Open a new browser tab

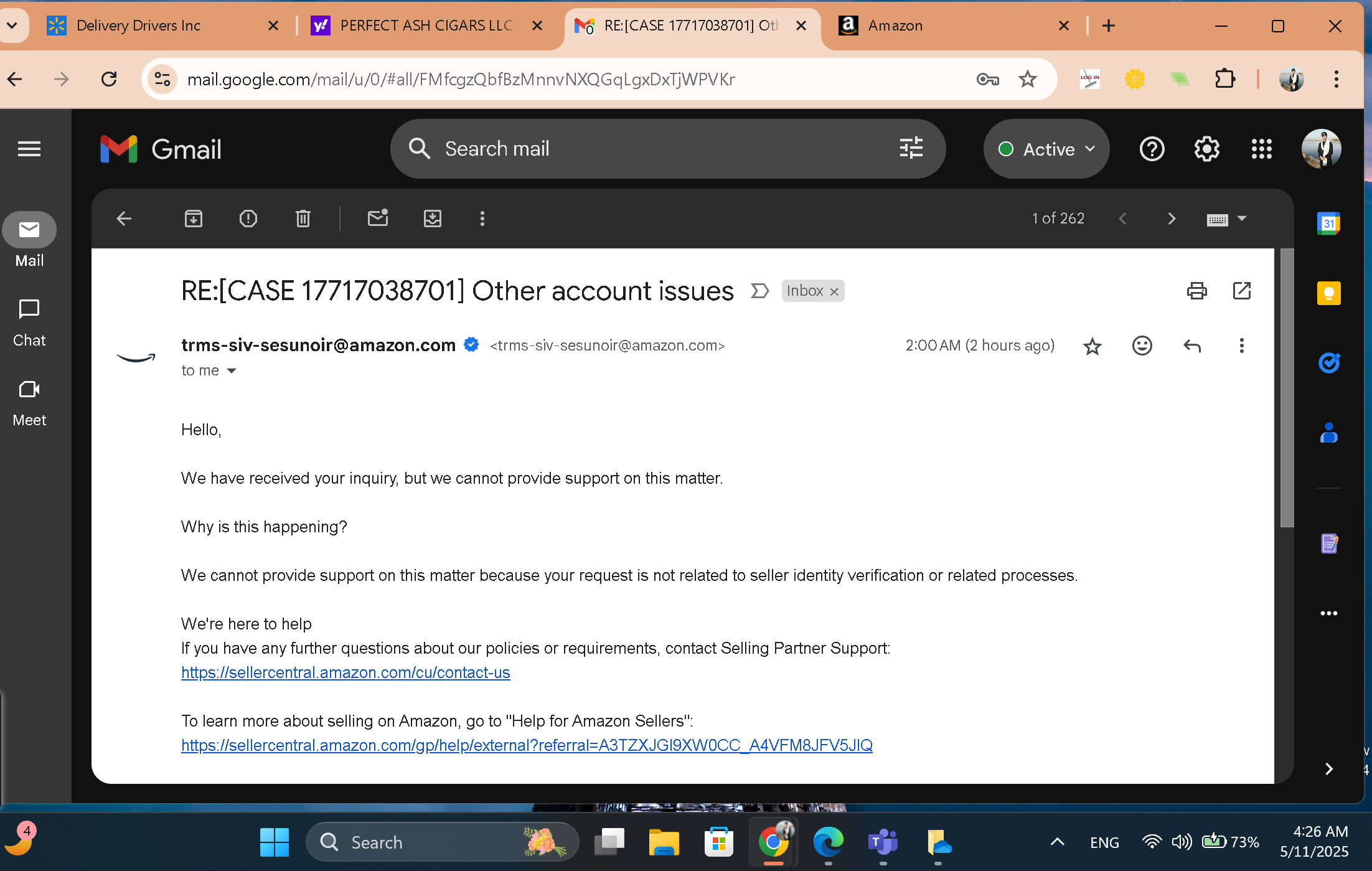pyautogui.click(x=1109, y=26)
